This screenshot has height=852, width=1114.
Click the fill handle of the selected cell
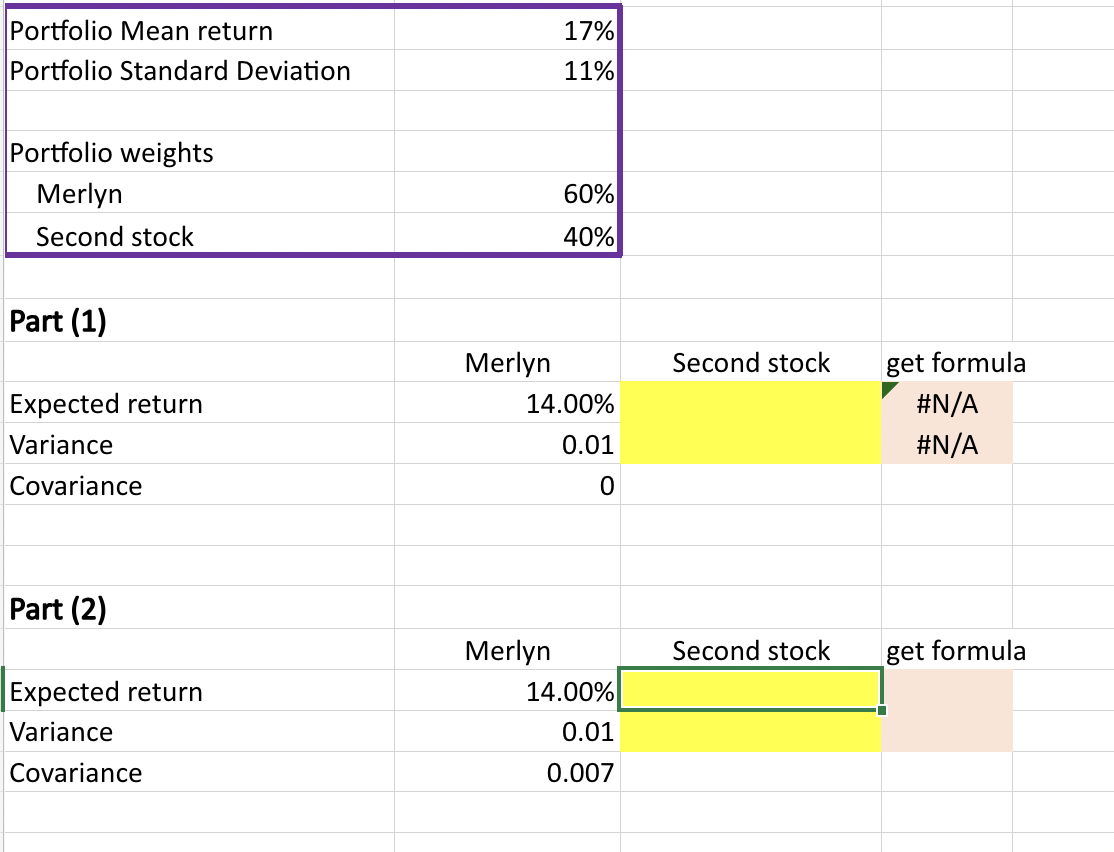pos(881,710)
